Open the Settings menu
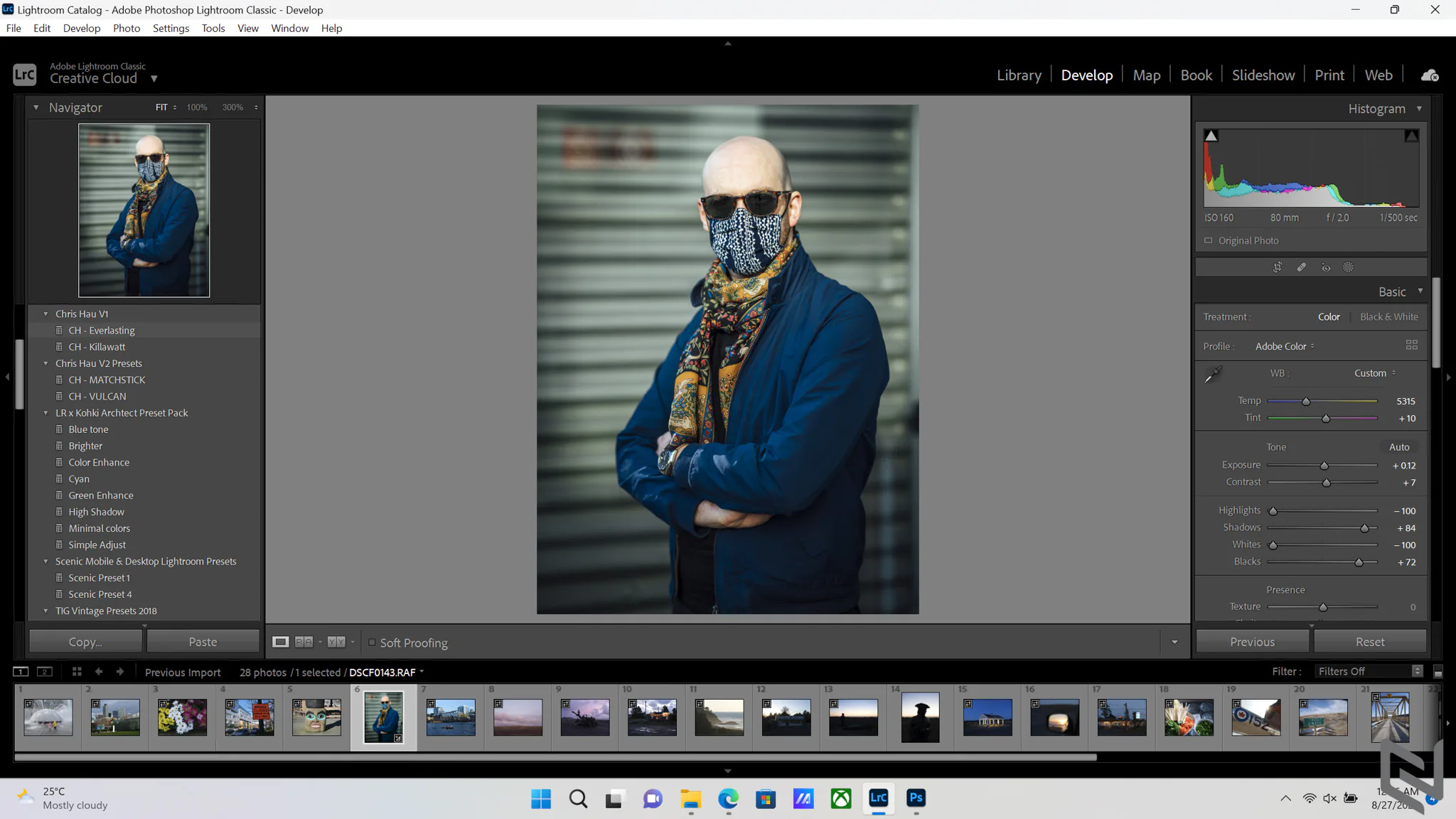This screenshot has height=819, width=1456. [x=171, y=28]
